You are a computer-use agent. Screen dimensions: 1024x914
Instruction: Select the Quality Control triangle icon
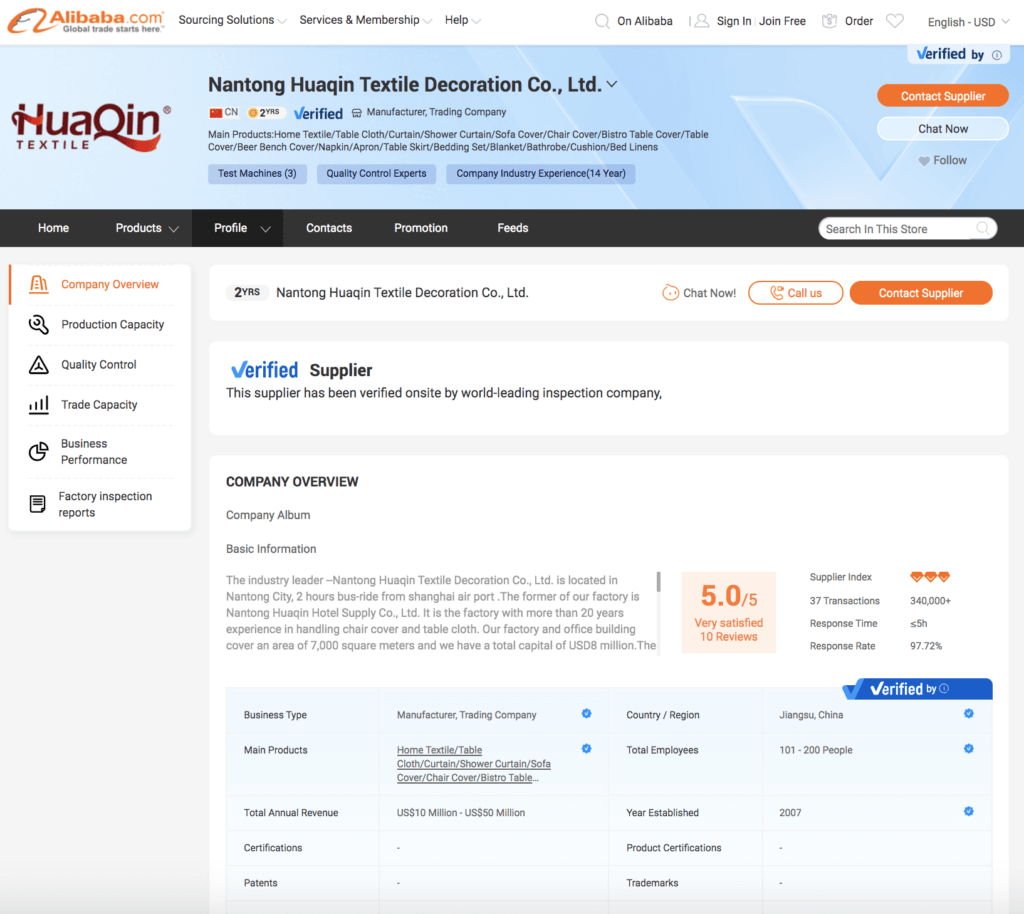(x=39, y=364)
